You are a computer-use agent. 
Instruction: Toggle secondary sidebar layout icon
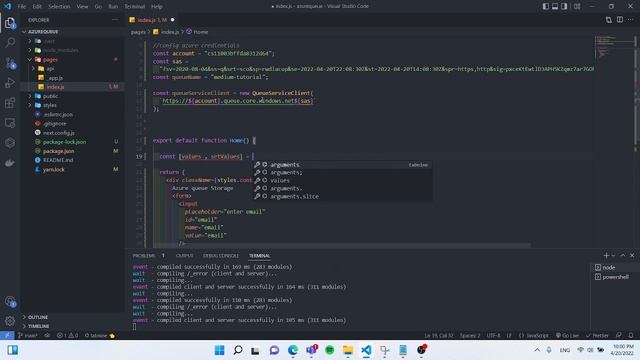click(x=564, y=6)
